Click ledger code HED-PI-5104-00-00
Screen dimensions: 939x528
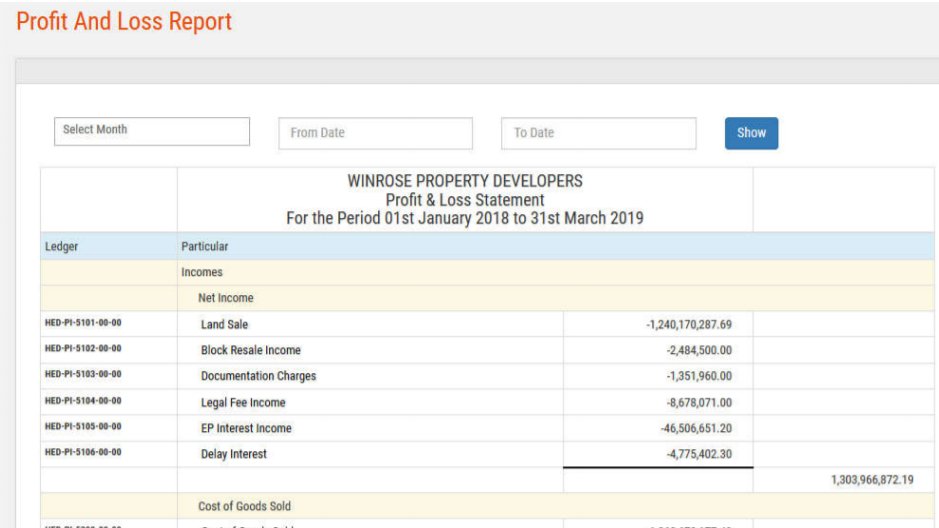coord(83,401)
